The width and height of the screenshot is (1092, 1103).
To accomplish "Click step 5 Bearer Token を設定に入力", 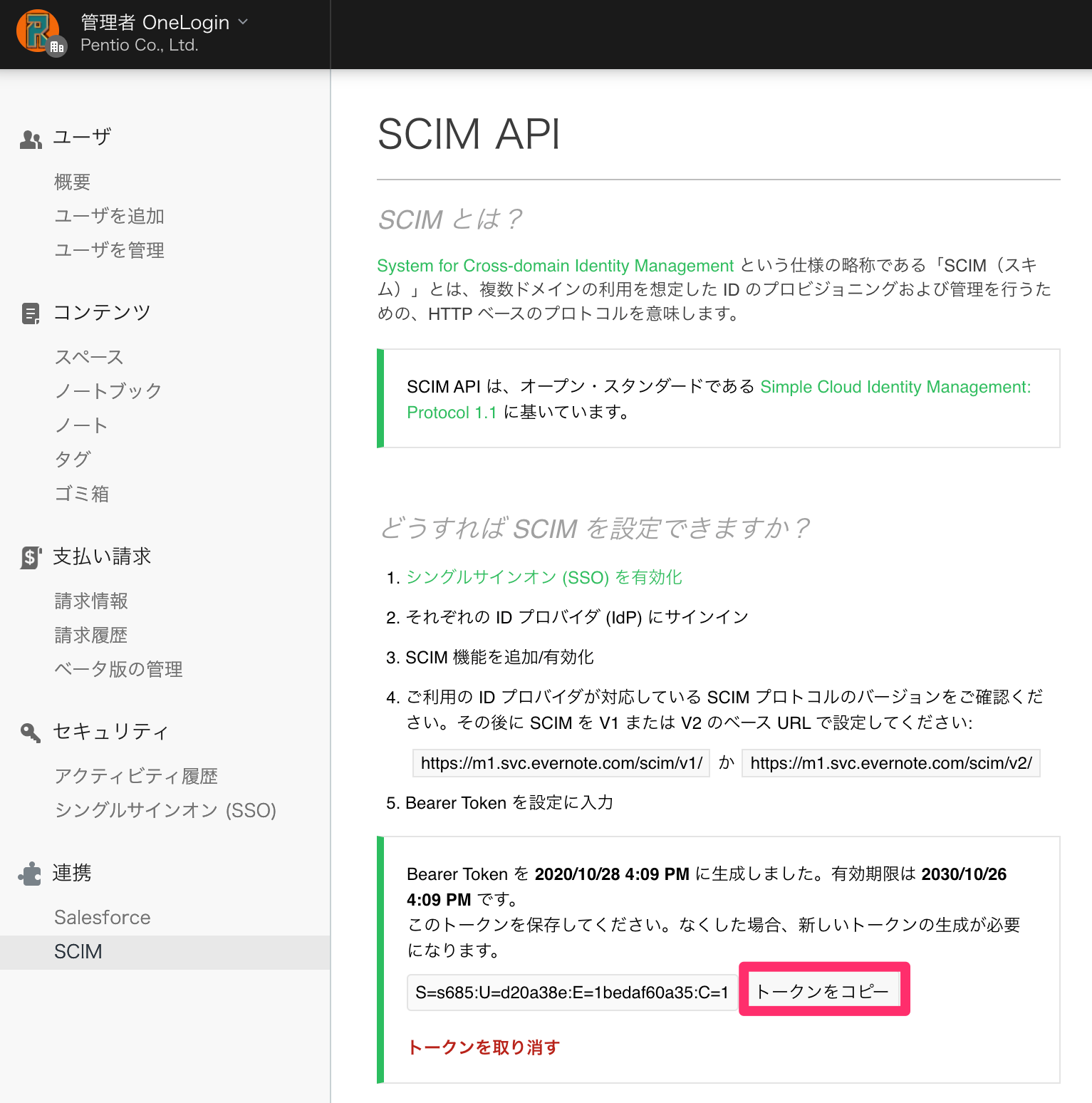I will coord(509,803).
